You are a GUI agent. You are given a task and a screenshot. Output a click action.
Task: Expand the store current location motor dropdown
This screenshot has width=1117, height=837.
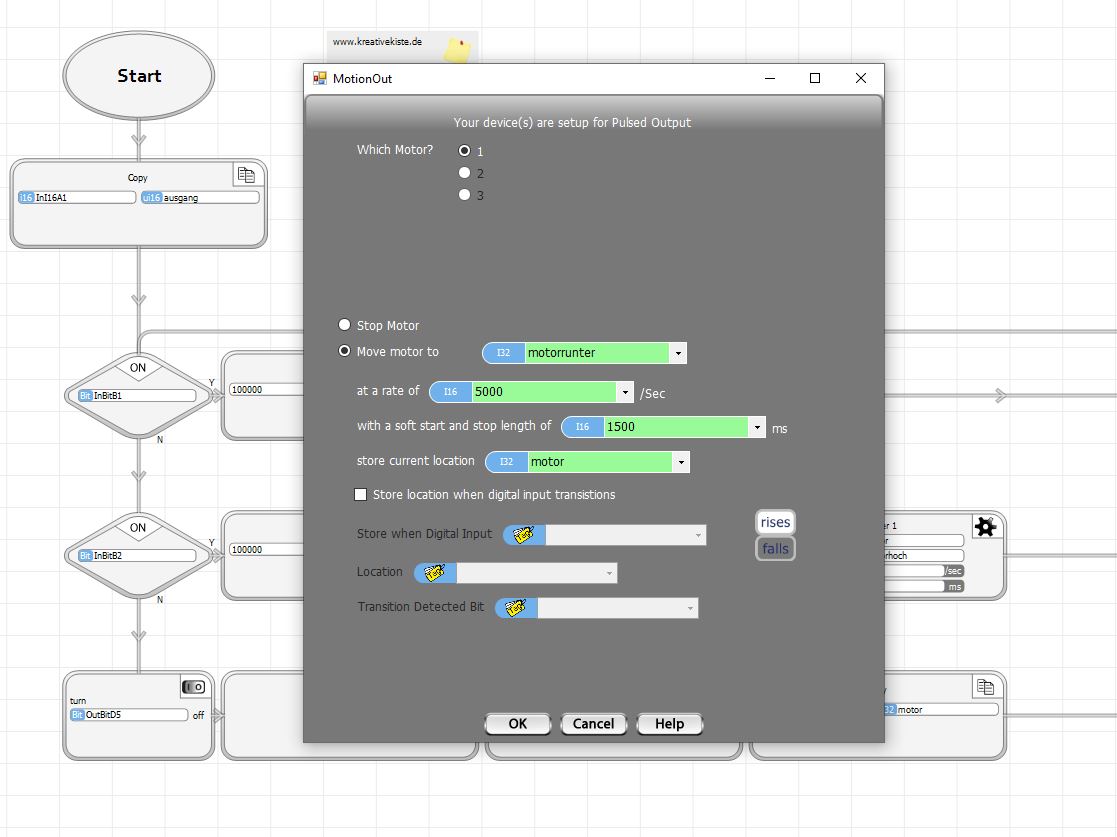tap(681, 462)
